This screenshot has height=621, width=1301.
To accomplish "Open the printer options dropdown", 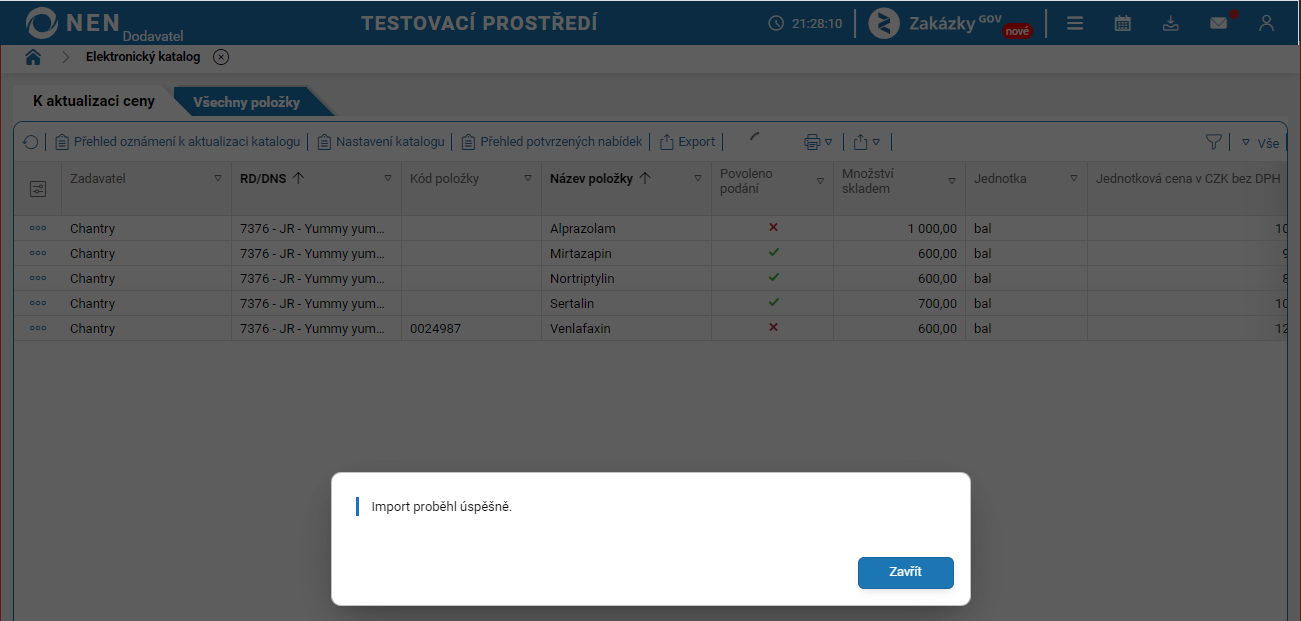I will [x=818, y=142].
